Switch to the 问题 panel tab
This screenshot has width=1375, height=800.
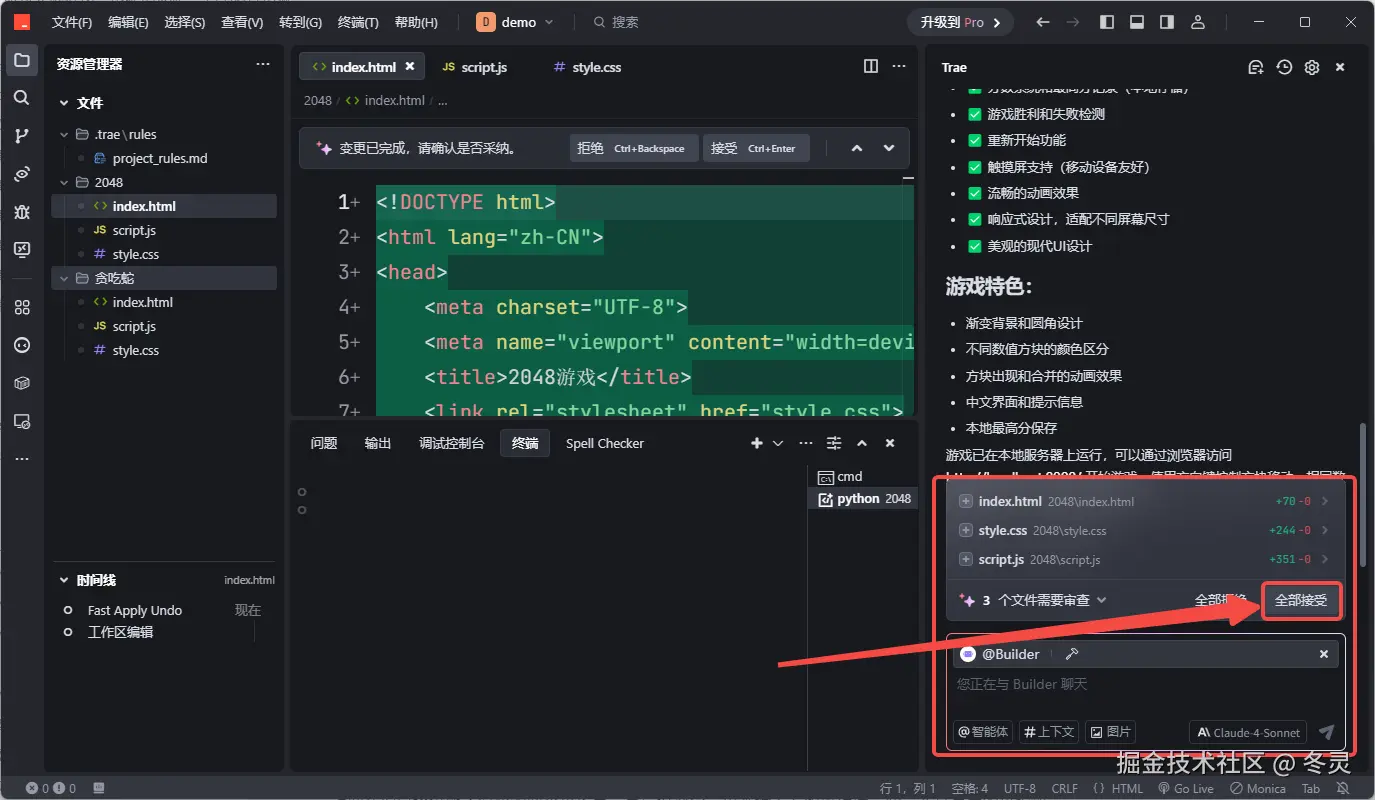click(324, 443)
